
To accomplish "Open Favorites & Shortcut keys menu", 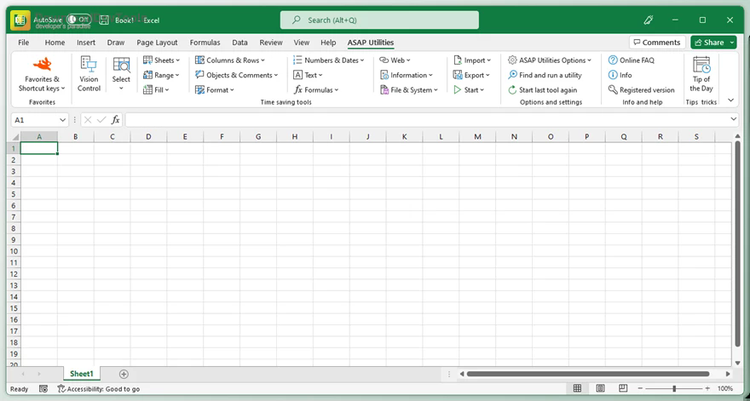I will click(42, 75).
